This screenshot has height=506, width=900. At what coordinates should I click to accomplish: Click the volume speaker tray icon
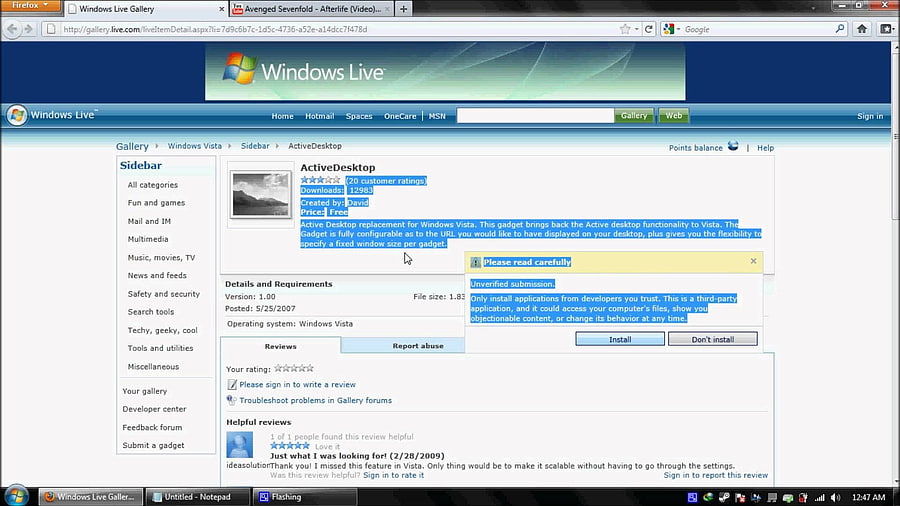(x=835, y=497)
